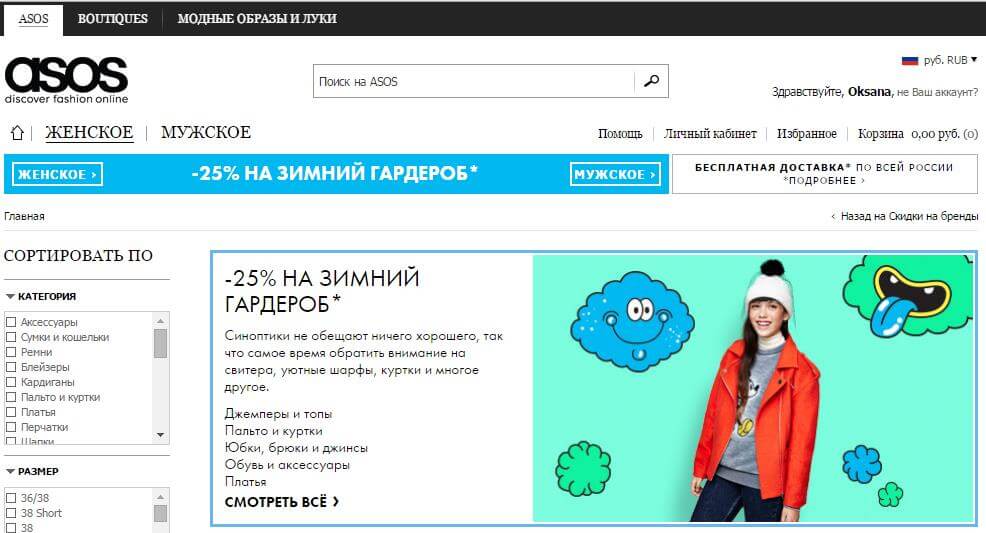The width and height of the screenshot is (986, 533).
Task: Click the category list scrollbar thumb
Action: (160, 343)
